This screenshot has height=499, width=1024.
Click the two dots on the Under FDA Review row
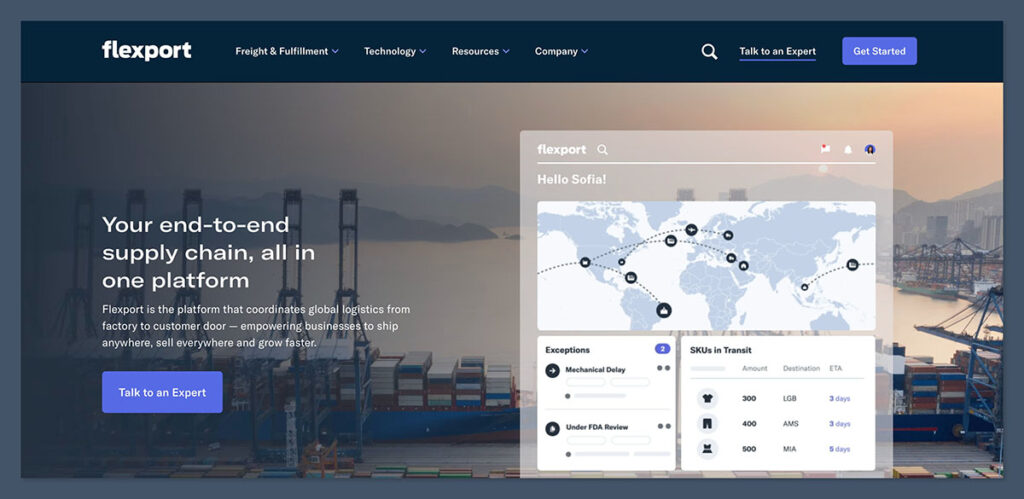pyautogui.click(x=664, y=426)
